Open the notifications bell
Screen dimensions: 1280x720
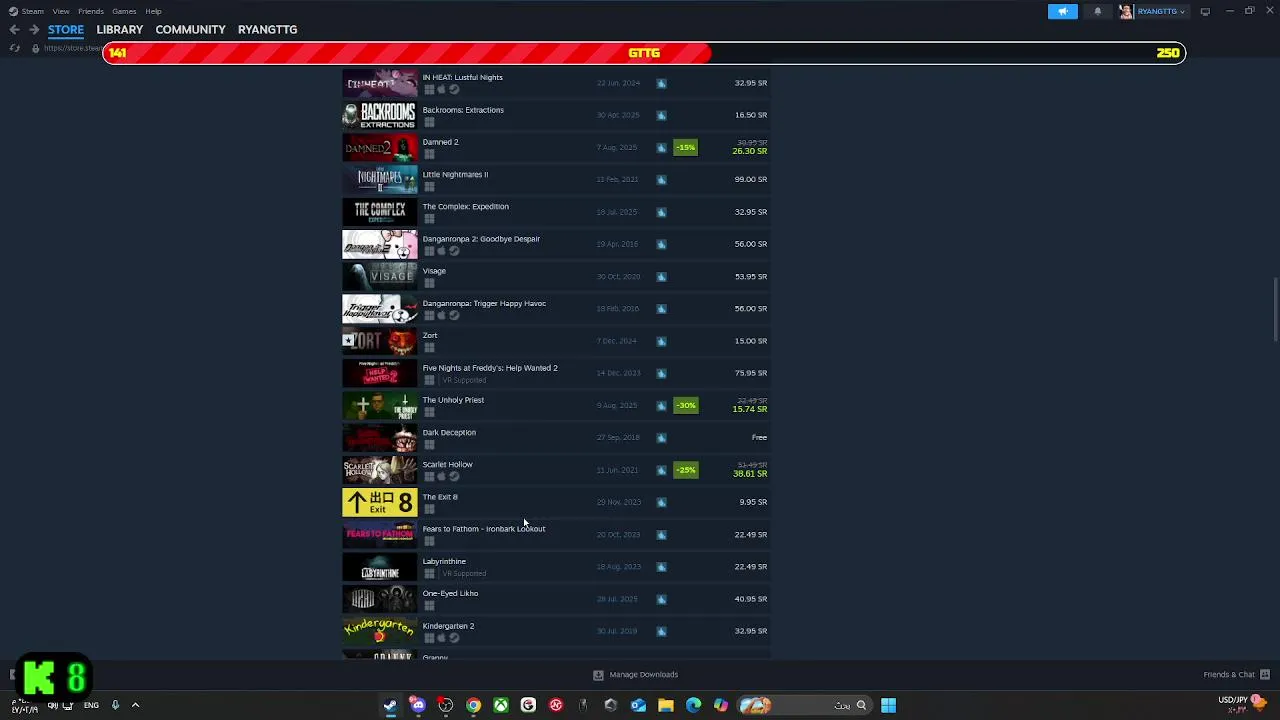tap(1097, 11)
